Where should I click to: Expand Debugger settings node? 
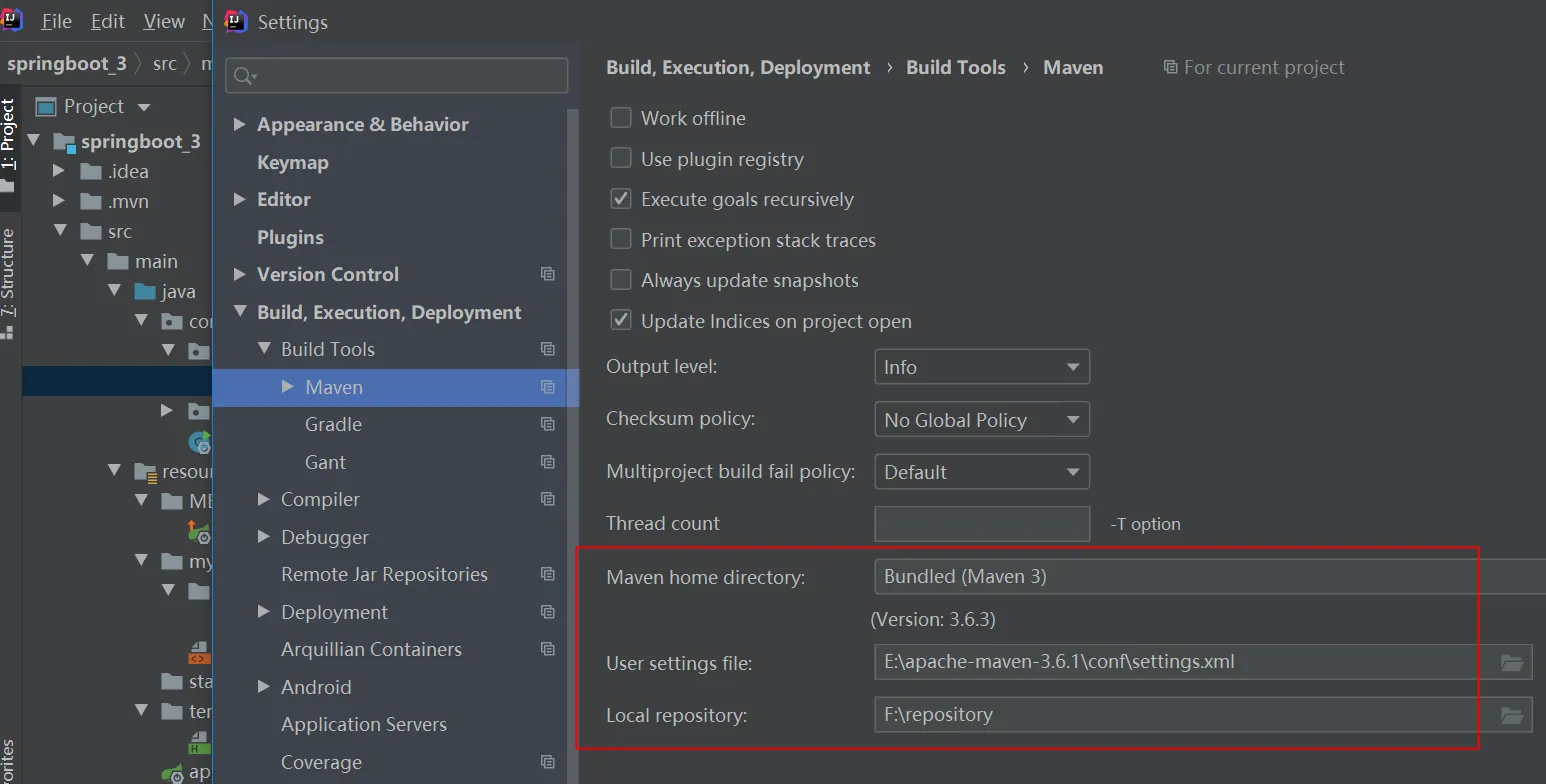(264, 537)
